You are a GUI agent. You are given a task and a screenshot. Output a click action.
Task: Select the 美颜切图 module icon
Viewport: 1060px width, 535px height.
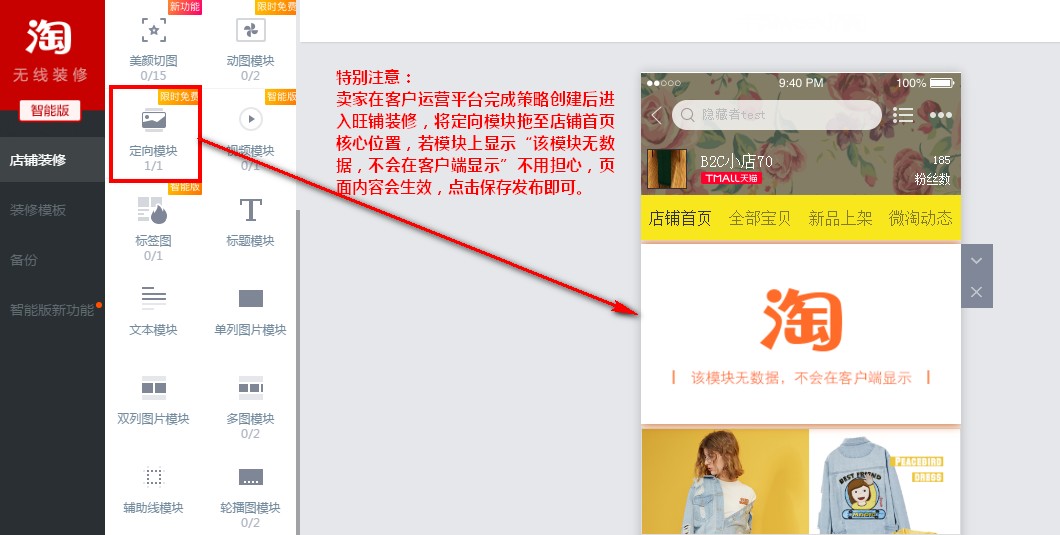(x=153, y=30)
